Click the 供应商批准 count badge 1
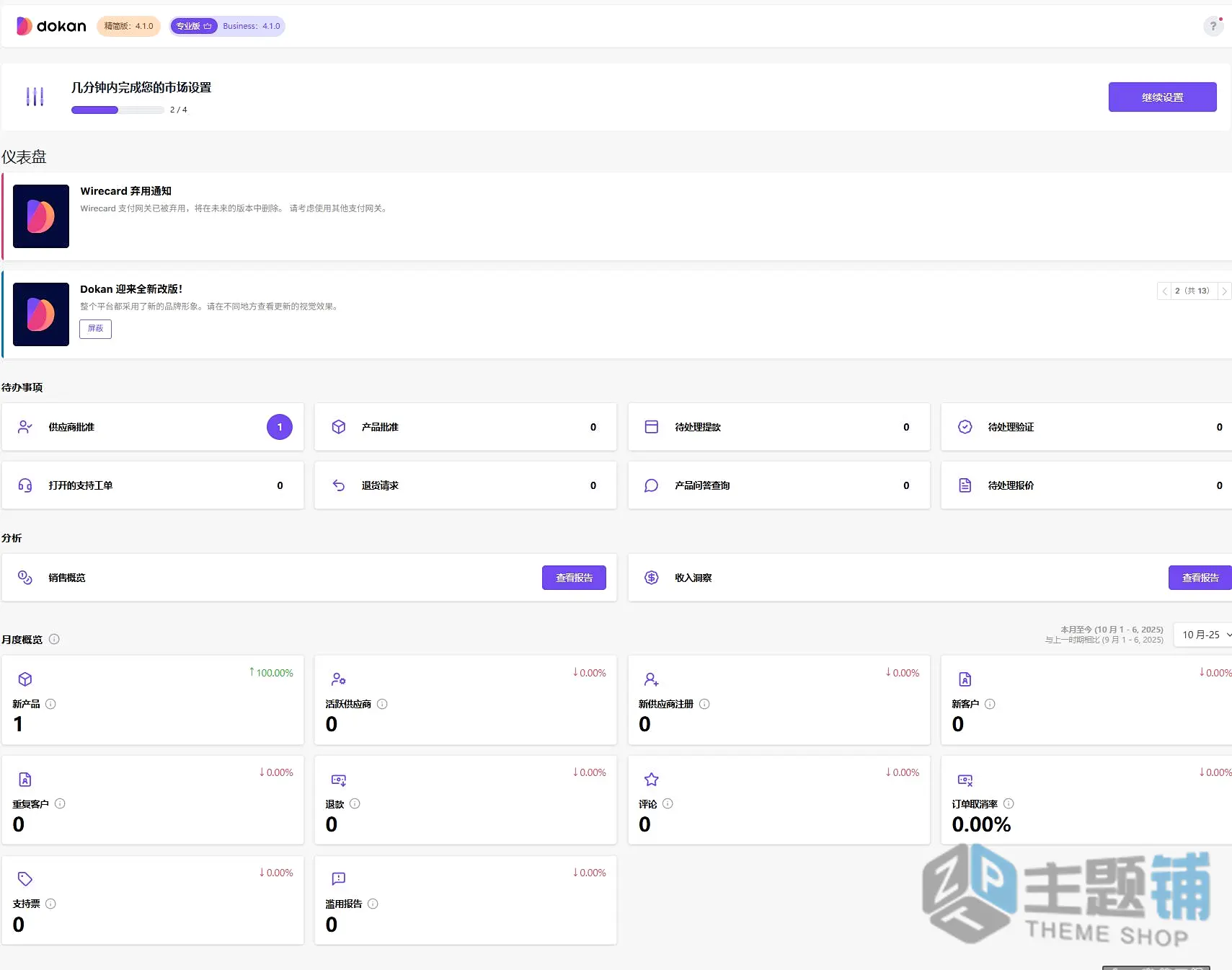1232x970 pixels. tap(280, 427)
